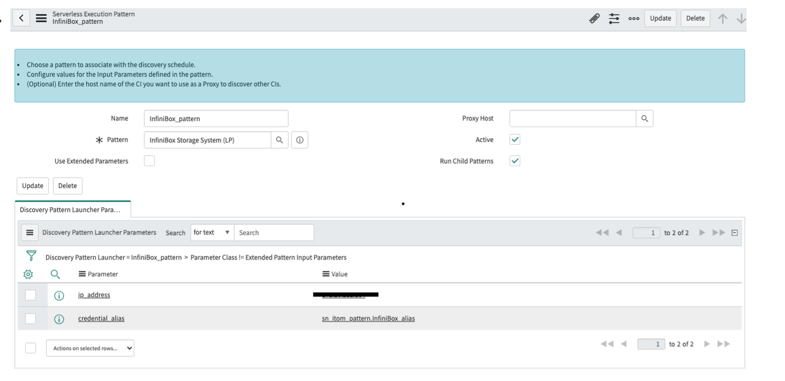Open the InfiniBox_pattern filter breadcrumb
The image size is (785, 381).
click(114, 257)
